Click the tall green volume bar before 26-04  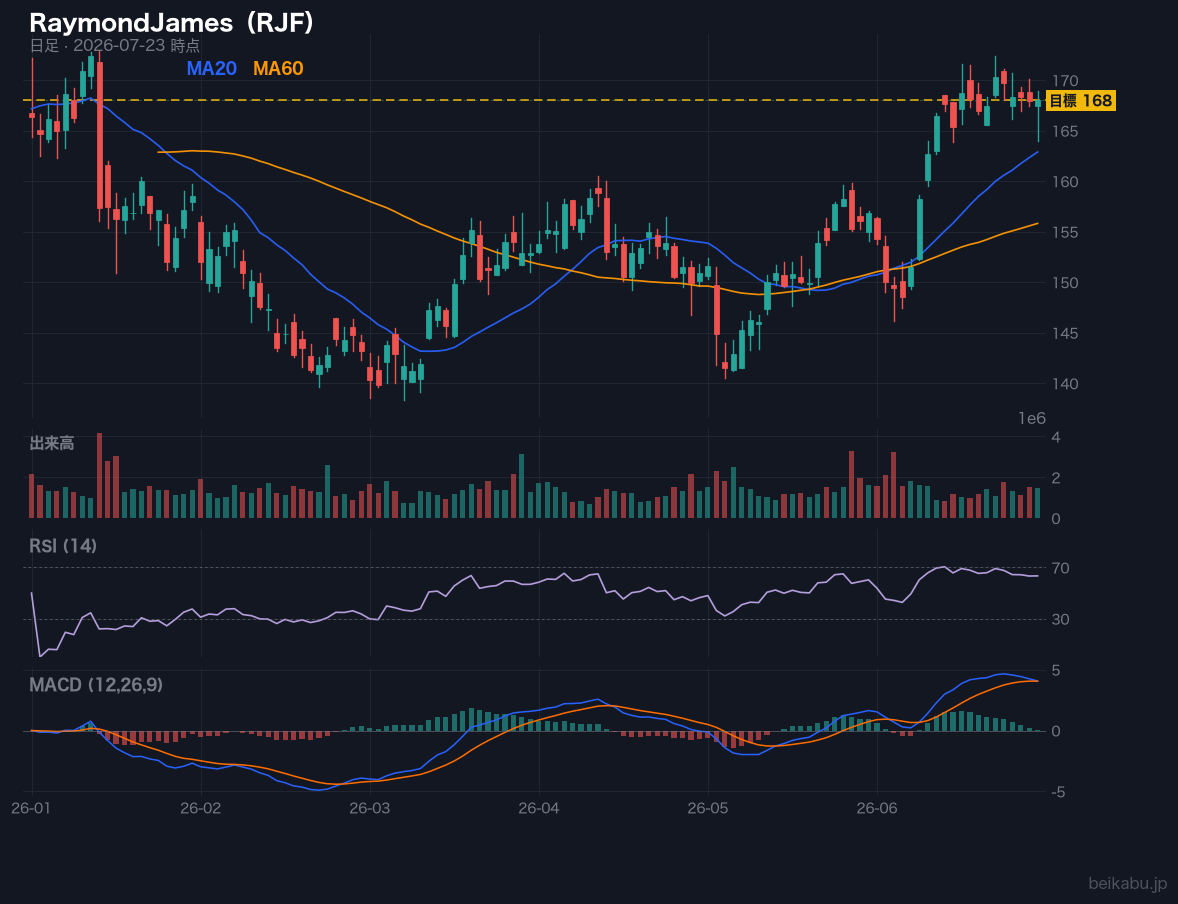521,486
